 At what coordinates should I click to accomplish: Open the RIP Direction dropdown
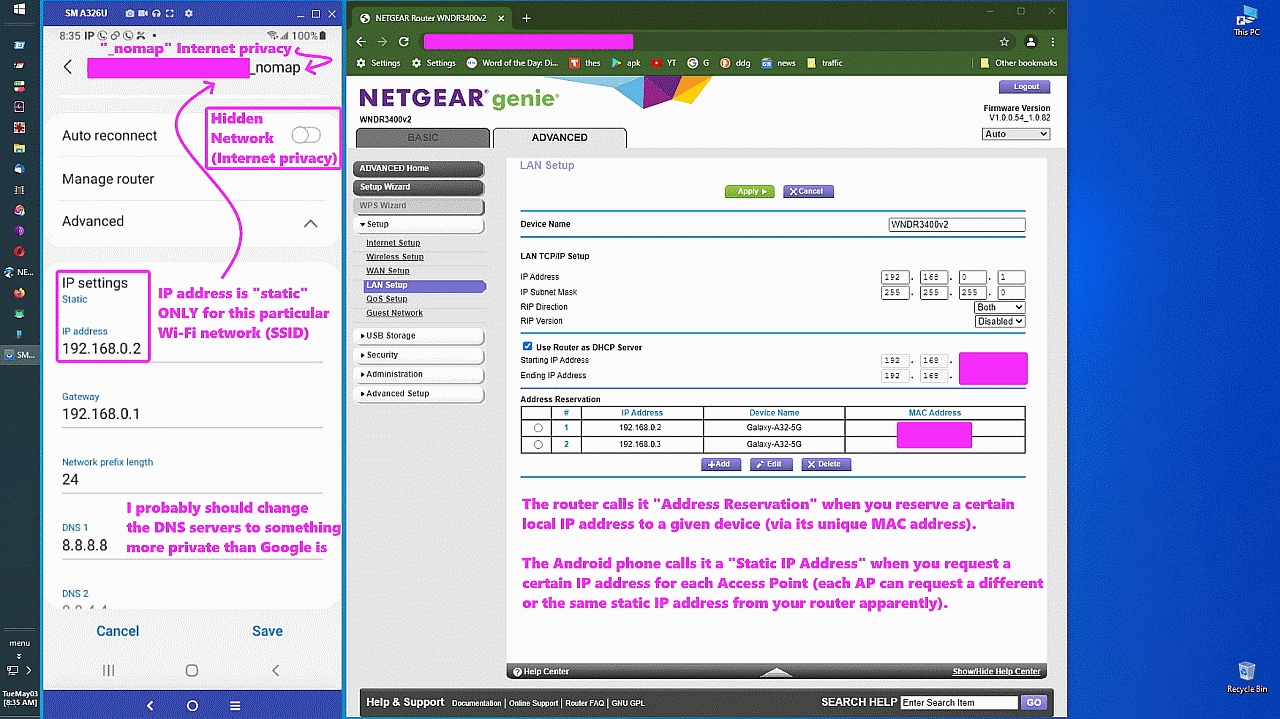[999, 307]
